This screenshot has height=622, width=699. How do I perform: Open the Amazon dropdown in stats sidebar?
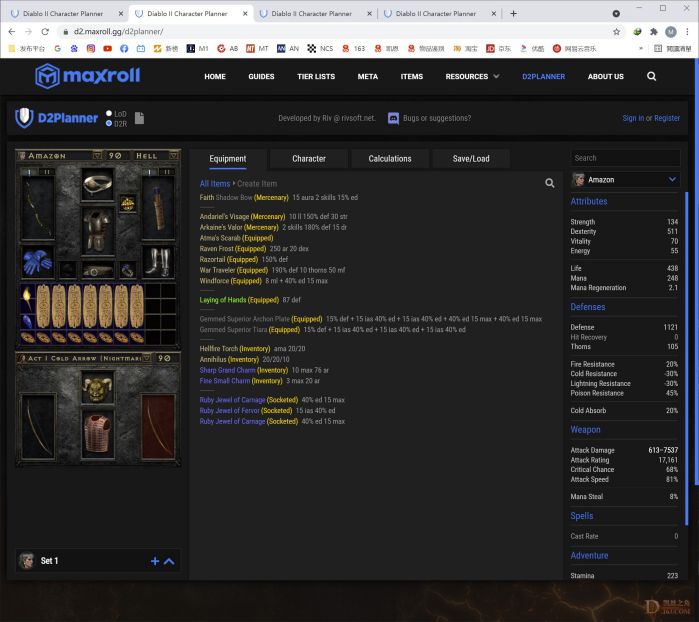625,180
